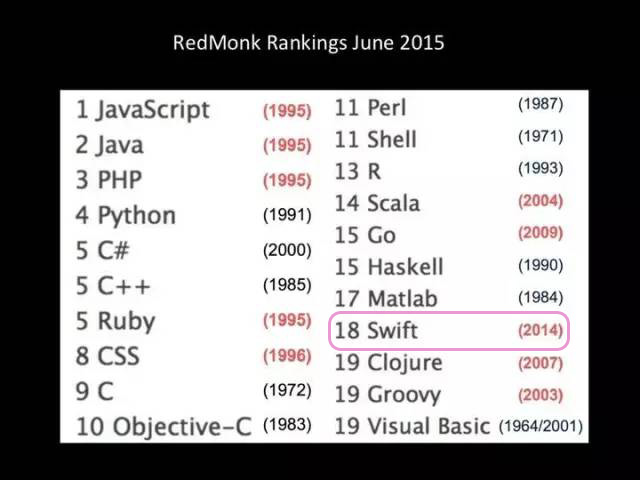
Task: Click the 2 Java entry
Action: pyautogui.click(x=109, y=145)
